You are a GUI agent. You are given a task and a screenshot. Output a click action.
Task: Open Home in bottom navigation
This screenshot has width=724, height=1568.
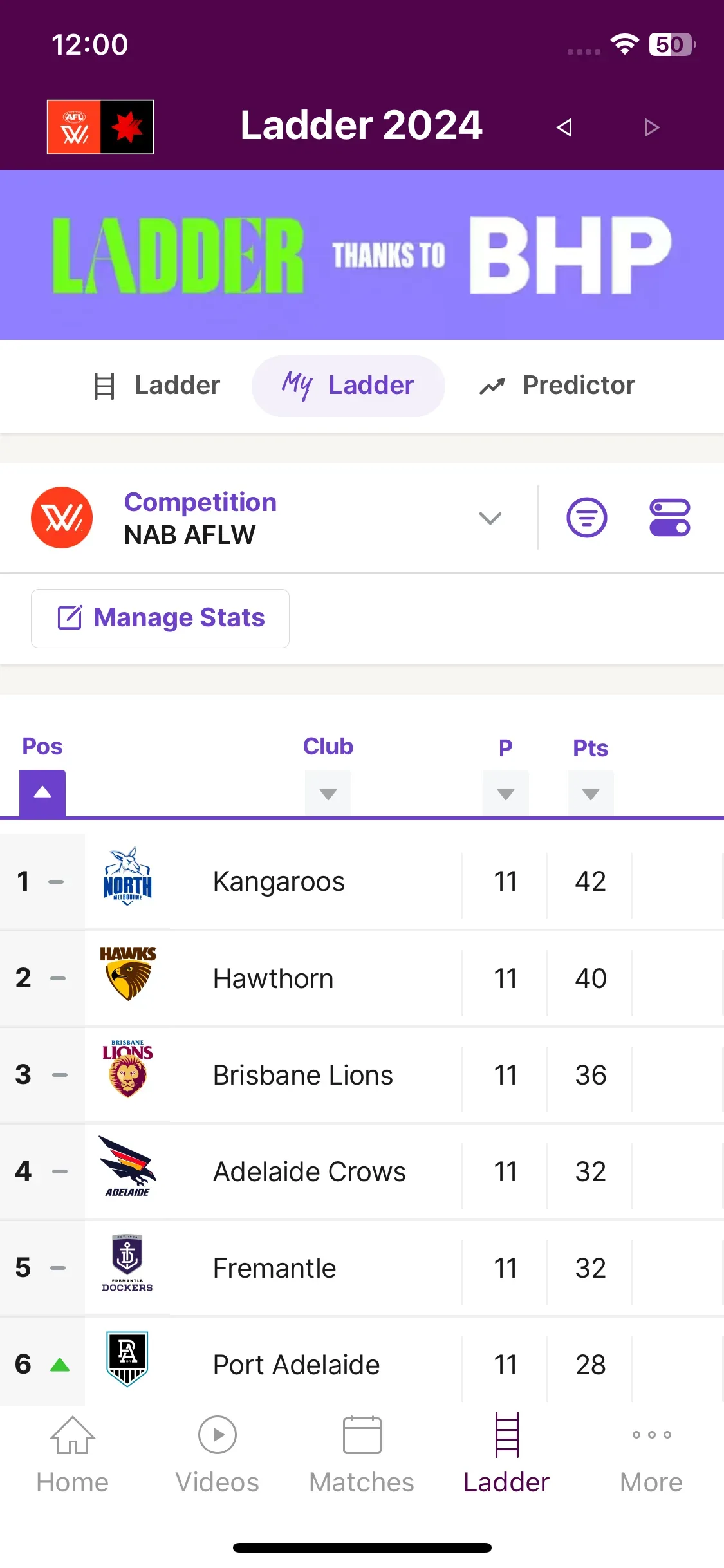(73, 1455)
